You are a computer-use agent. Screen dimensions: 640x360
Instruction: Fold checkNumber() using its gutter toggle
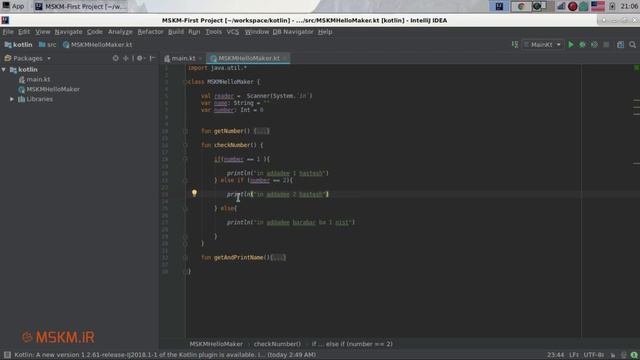pos(185,145)
